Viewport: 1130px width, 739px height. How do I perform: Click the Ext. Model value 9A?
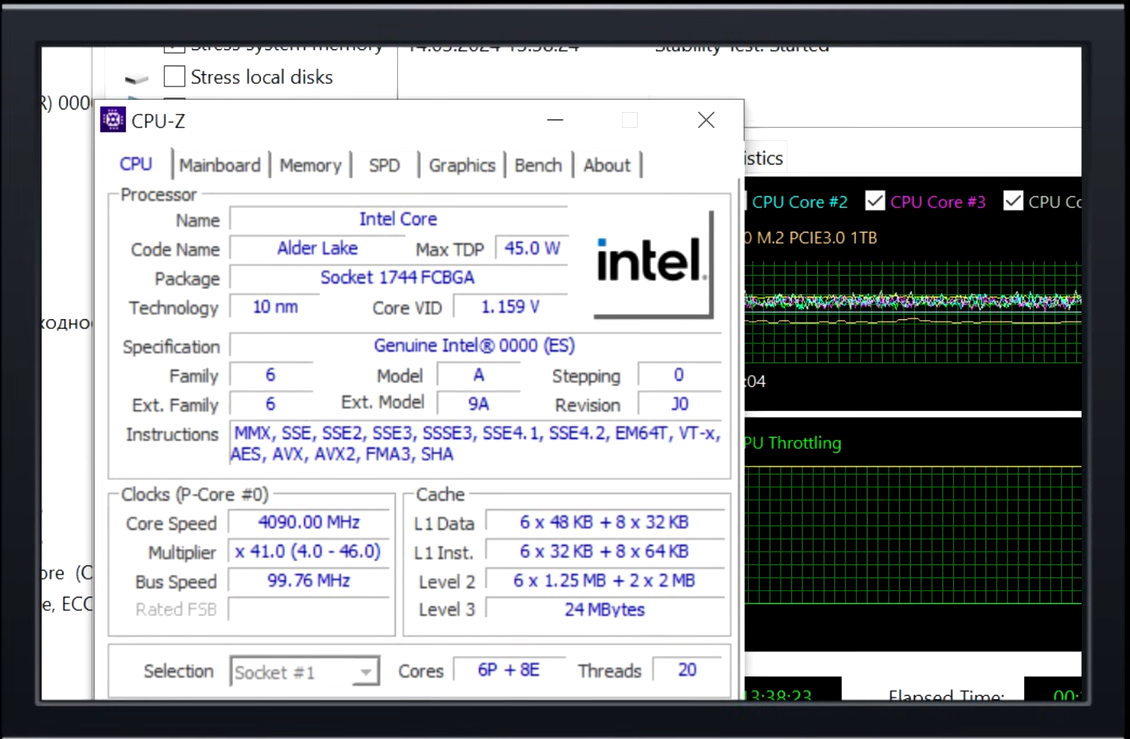click(479, 404)
